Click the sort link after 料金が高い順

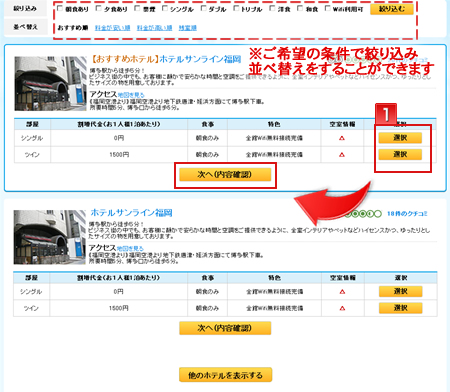click(188, 28)
